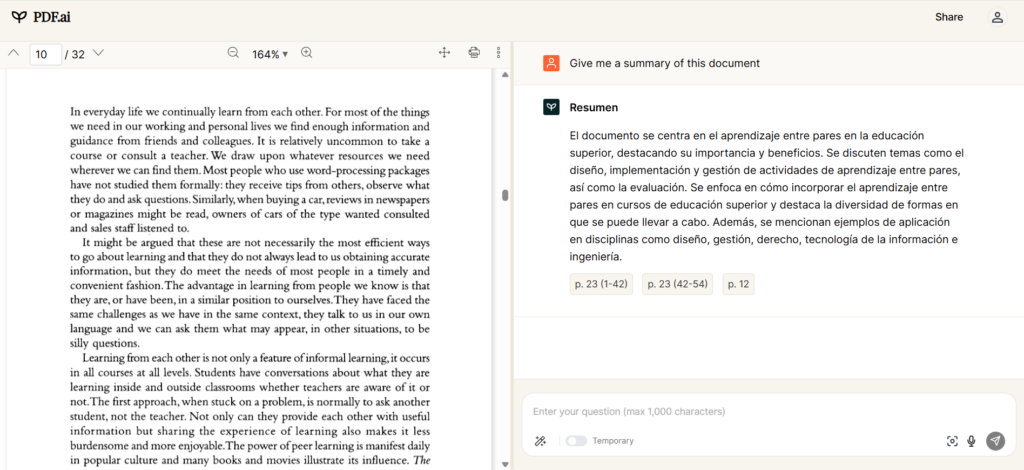
Task: Open the user account profile icon
Action: [x=997, y=17]
